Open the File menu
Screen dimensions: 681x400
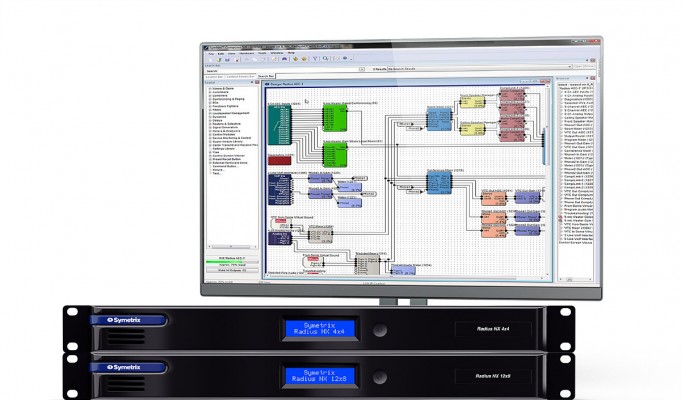pyautogui.click(x=211, y=53)
